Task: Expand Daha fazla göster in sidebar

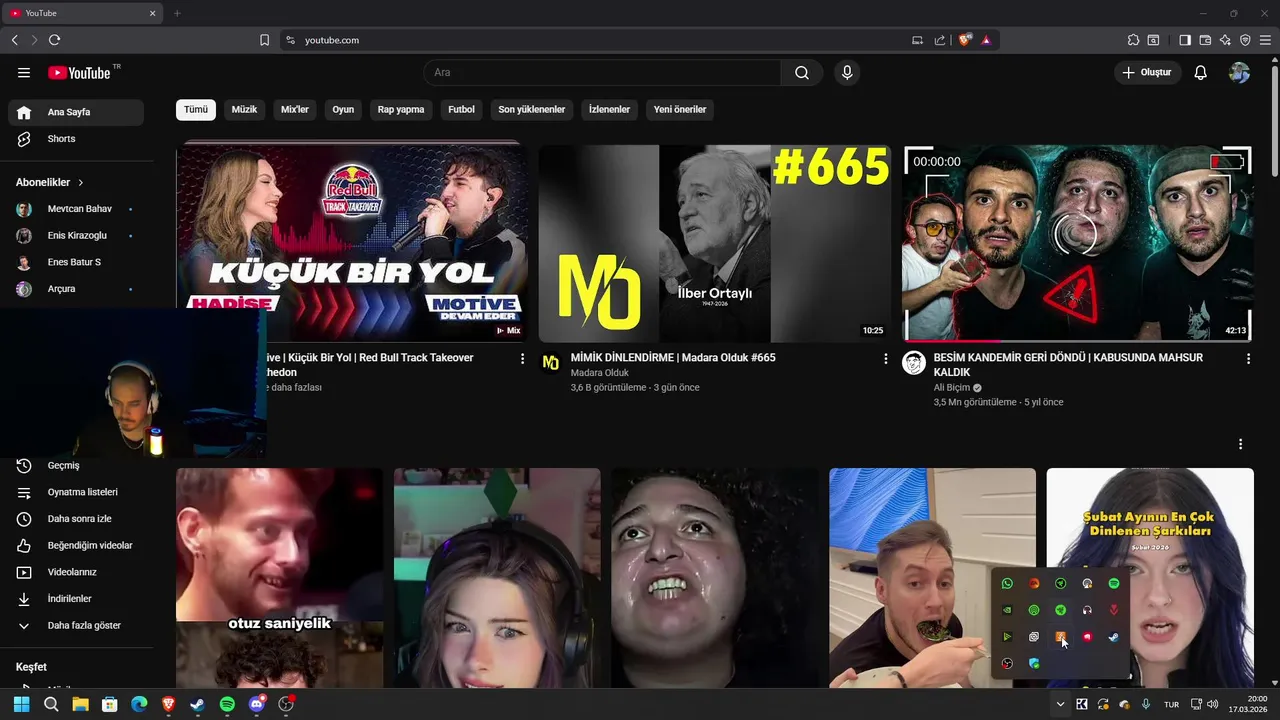Action: point(76,625)
